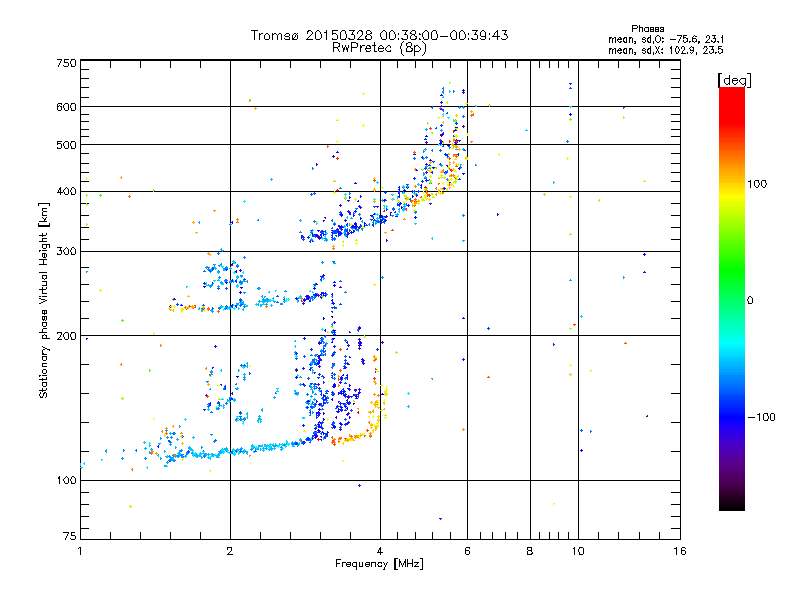The width and height of the screenshot is (800, 600).
Task: Click x-axis tick label '8'
Action: coord(530,551)
